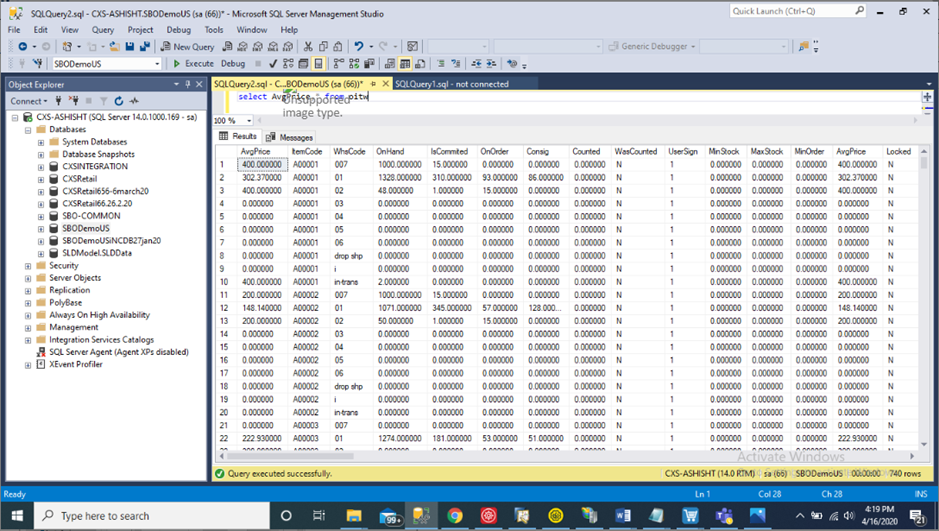Screen dimensions: 939x531
Task: Click the Increase Indent icon
Action: [x=491, y=63]
